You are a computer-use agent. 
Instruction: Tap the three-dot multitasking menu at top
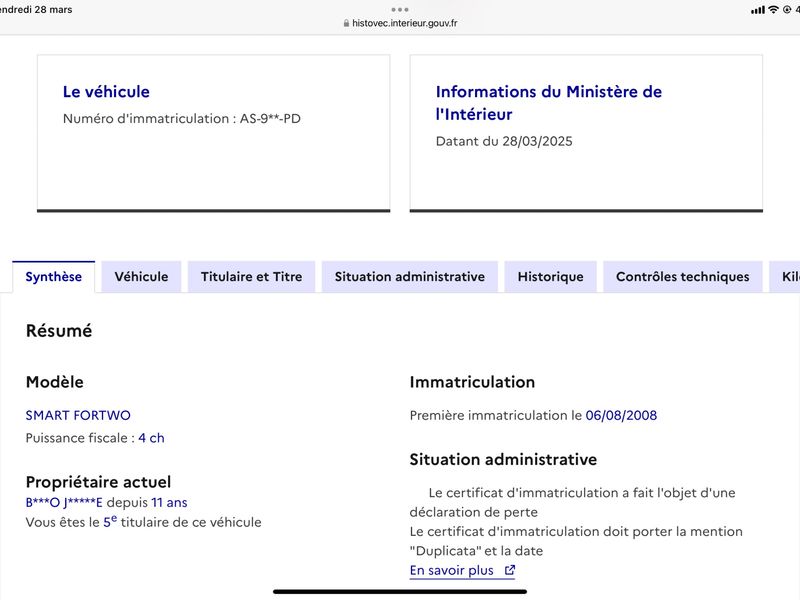click(x=400, y=9)
